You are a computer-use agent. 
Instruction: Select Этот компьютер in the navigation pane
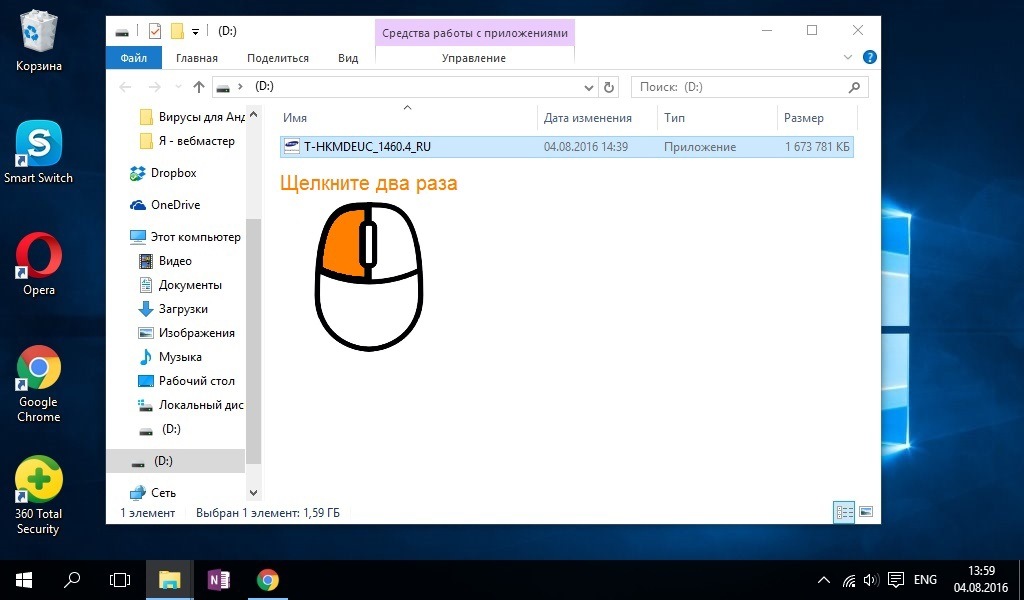185,237
